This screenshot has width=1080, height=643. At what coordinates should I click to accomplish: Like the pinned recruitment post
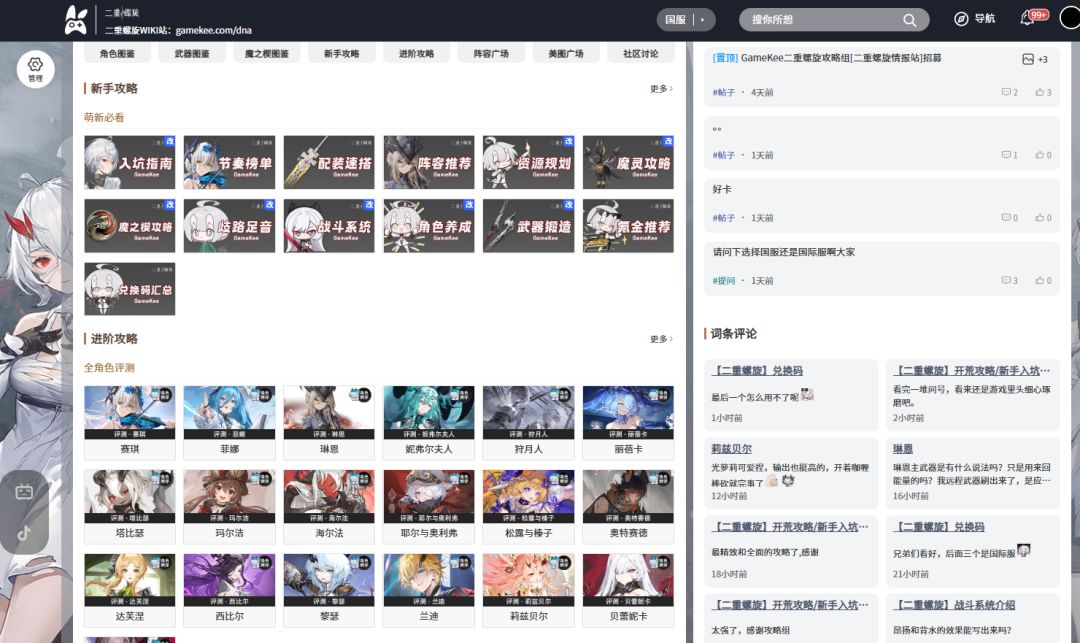tap(1039, 92)
